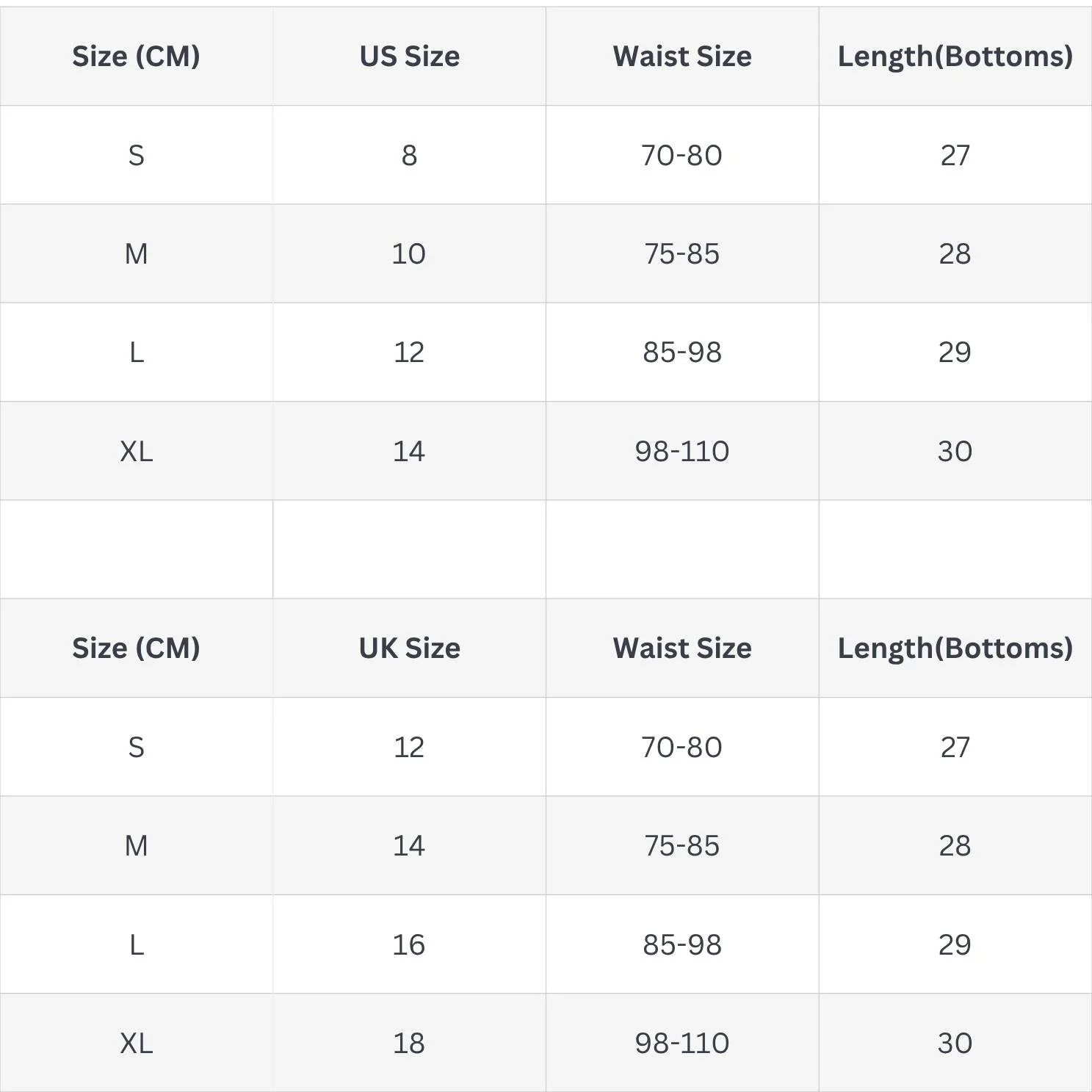Click waist 98-110 in UK table
The height and width of the screenshot is (1092, 1092).
click(x=682, y=1043)
